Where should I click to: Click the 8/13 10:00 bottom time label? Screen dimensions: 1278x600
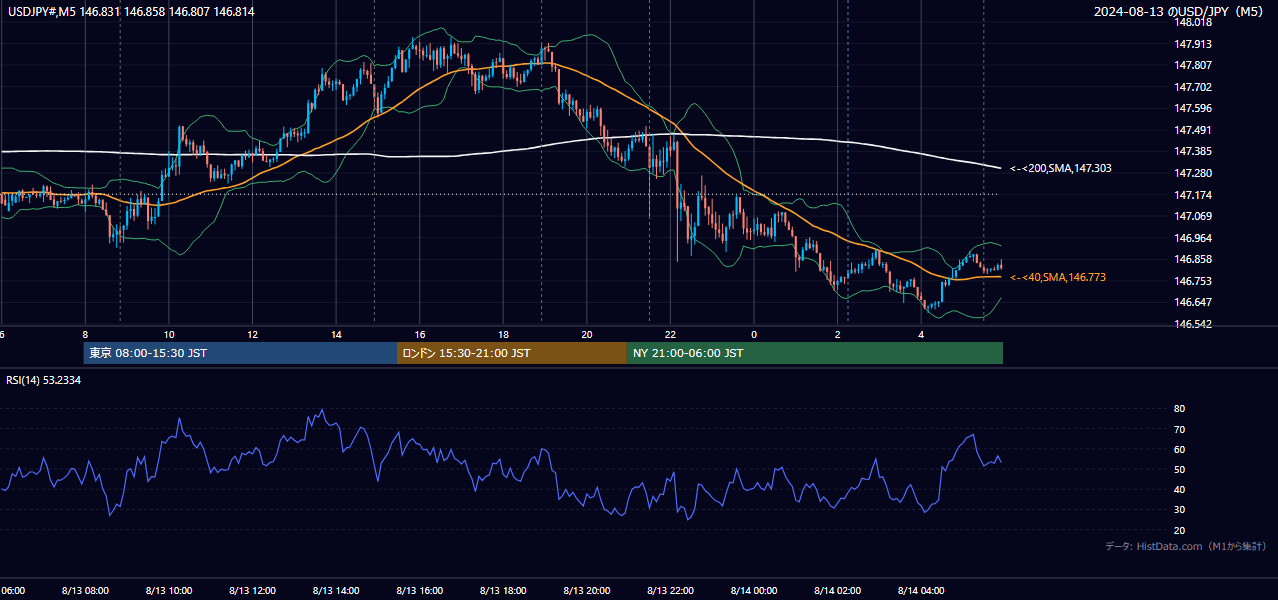click(169, 590)
